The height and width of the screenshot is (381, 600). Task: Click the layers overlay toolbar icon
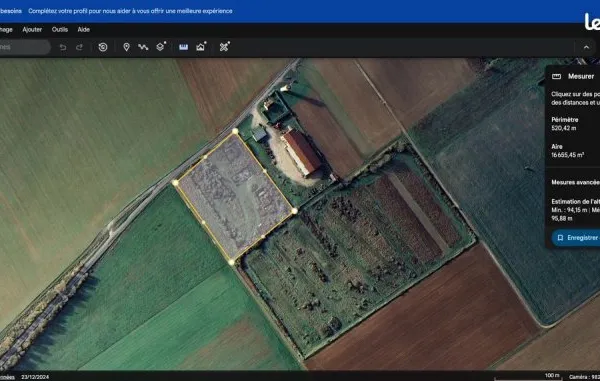tap(161, 47)
